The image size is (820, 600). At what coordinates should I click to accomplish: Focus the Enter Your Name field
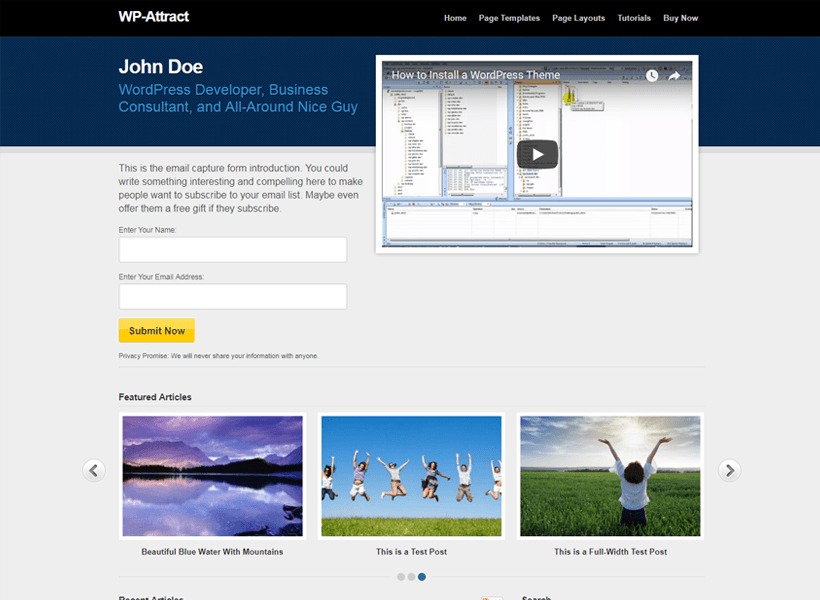[233, 250]
